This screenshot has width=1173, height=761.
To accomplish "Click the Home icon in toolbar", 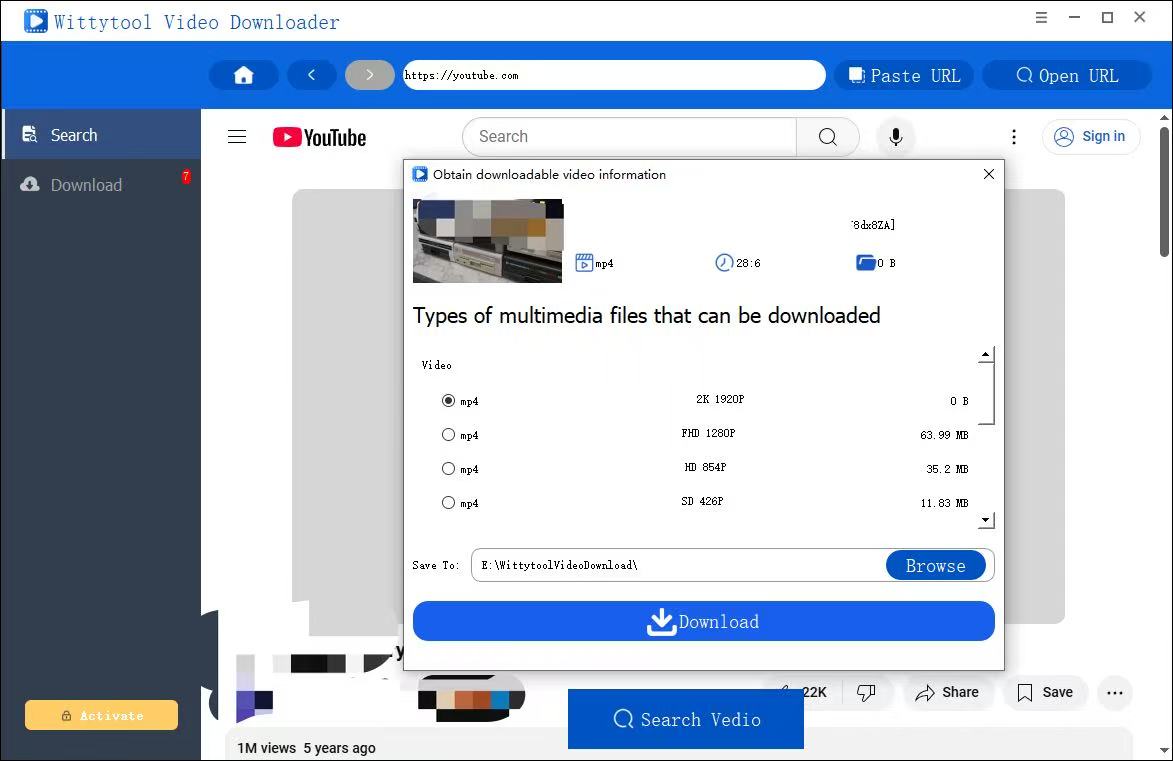I will pyautogui.click(x=243, y=75).
